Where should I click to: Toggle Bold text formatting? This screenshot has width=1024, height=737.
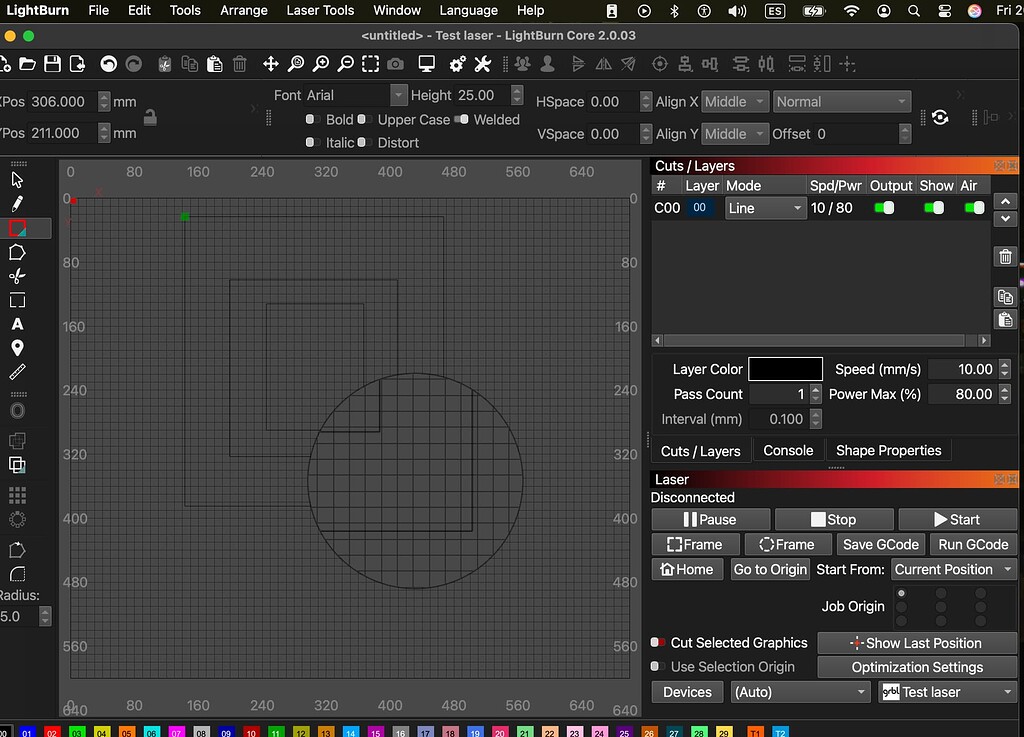coord(311,119)
